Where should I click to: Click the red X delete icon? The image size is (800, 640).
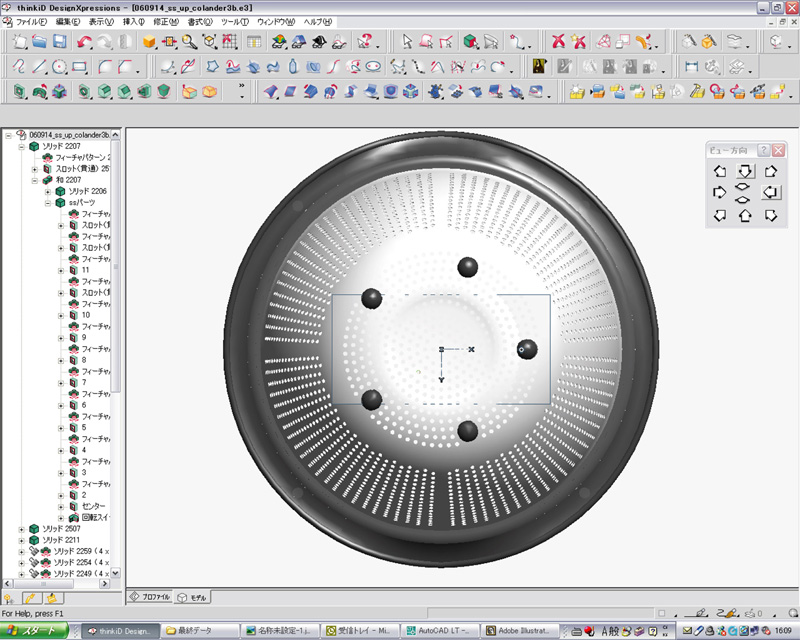click(x=559, y=41)
